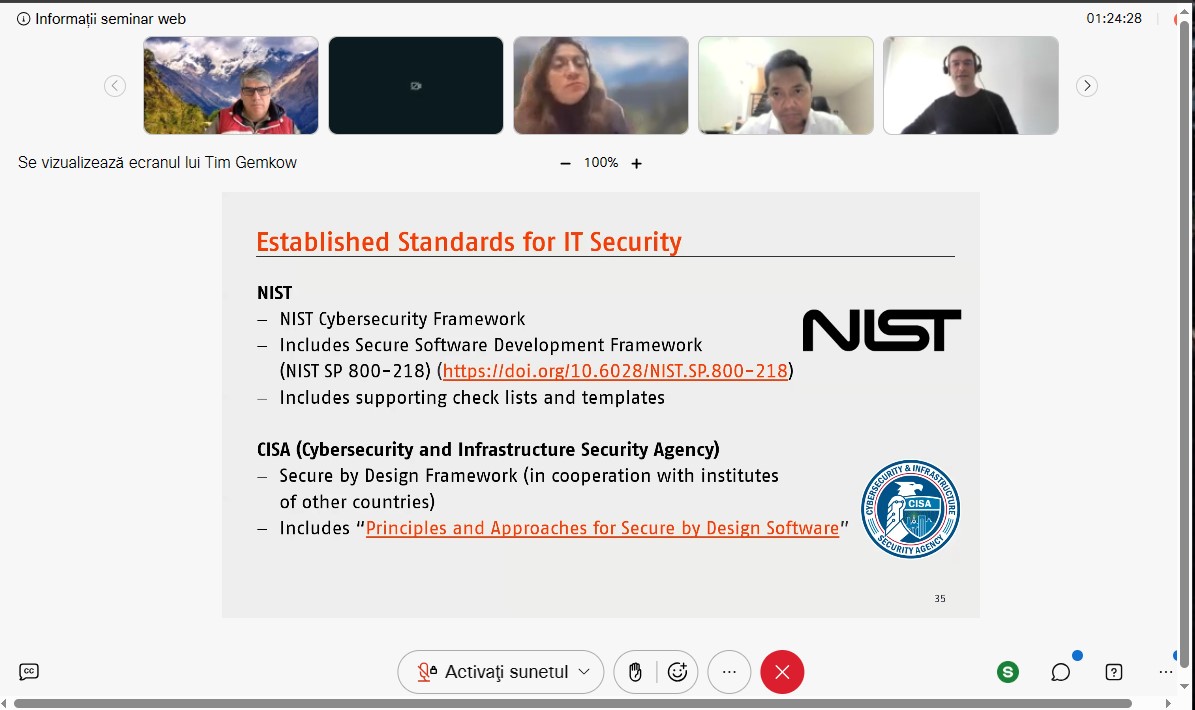Open the Q&A help panel
Screen dimensions: 1195x710
click(1114, 672)
